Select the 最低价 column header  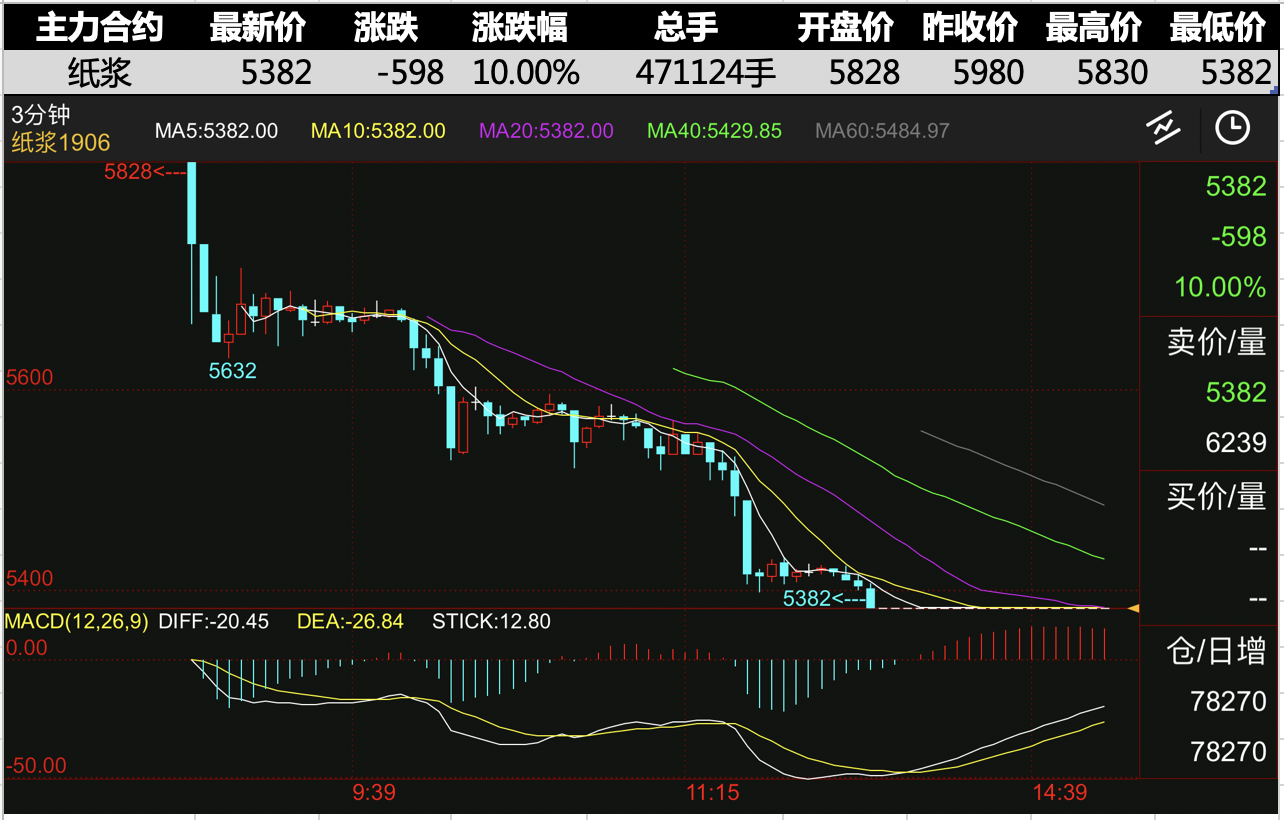1218,28
